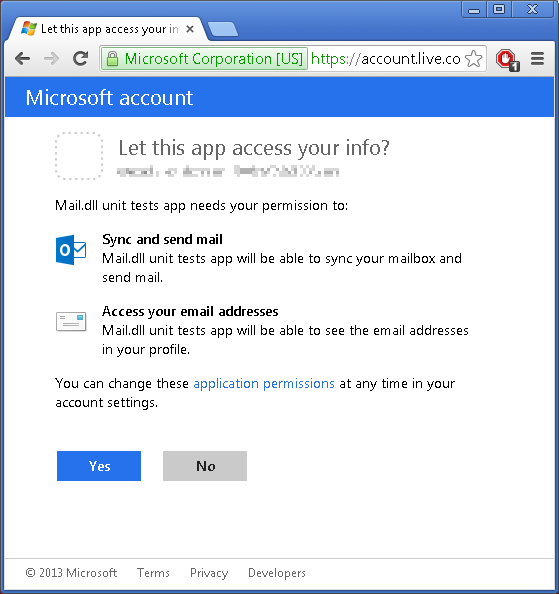Click the 'Let this app access your info?' heading
The image size is (559, 594).
tap(254, 148)
